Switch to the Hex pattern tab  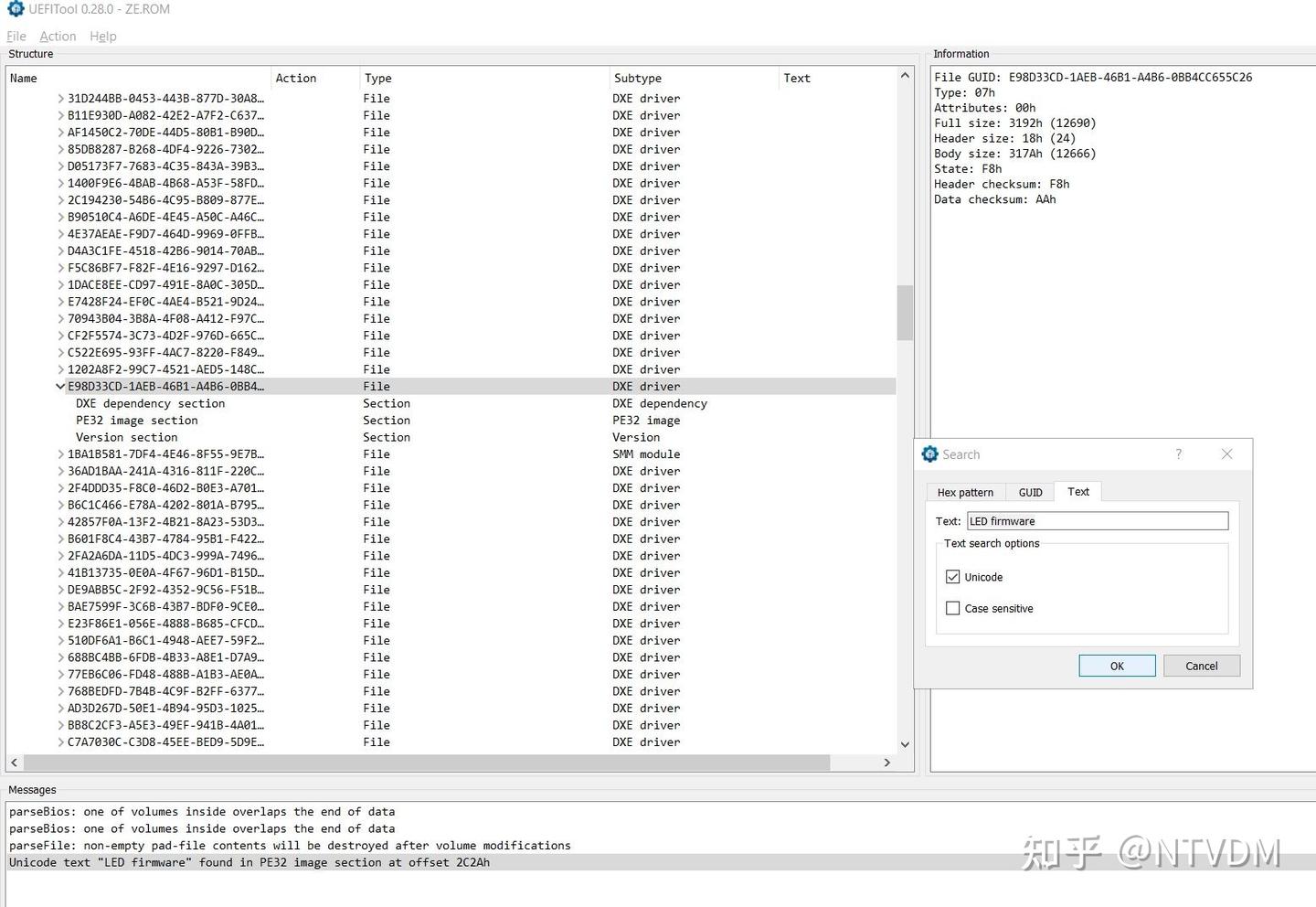tap(965, 492)
